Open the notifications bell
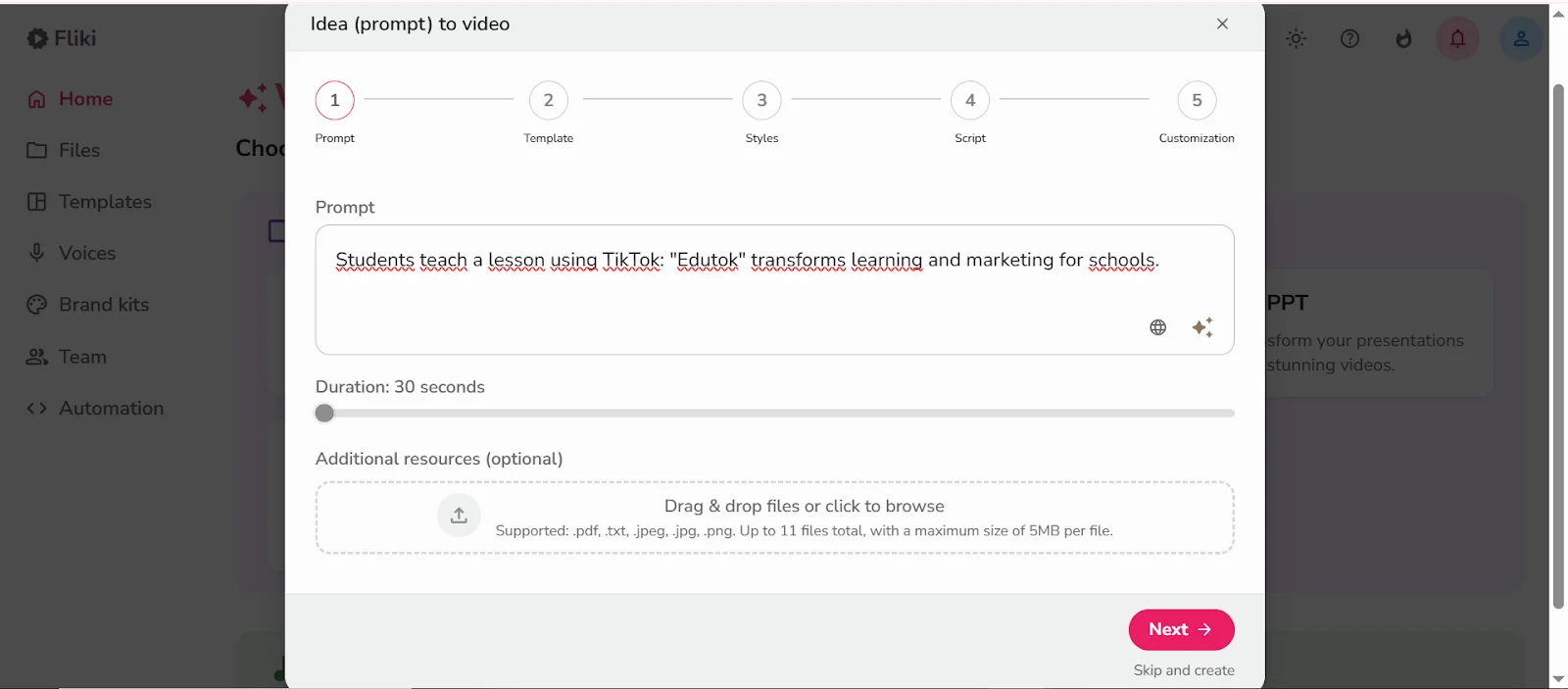1568x689 pixels. [1457, 39]
